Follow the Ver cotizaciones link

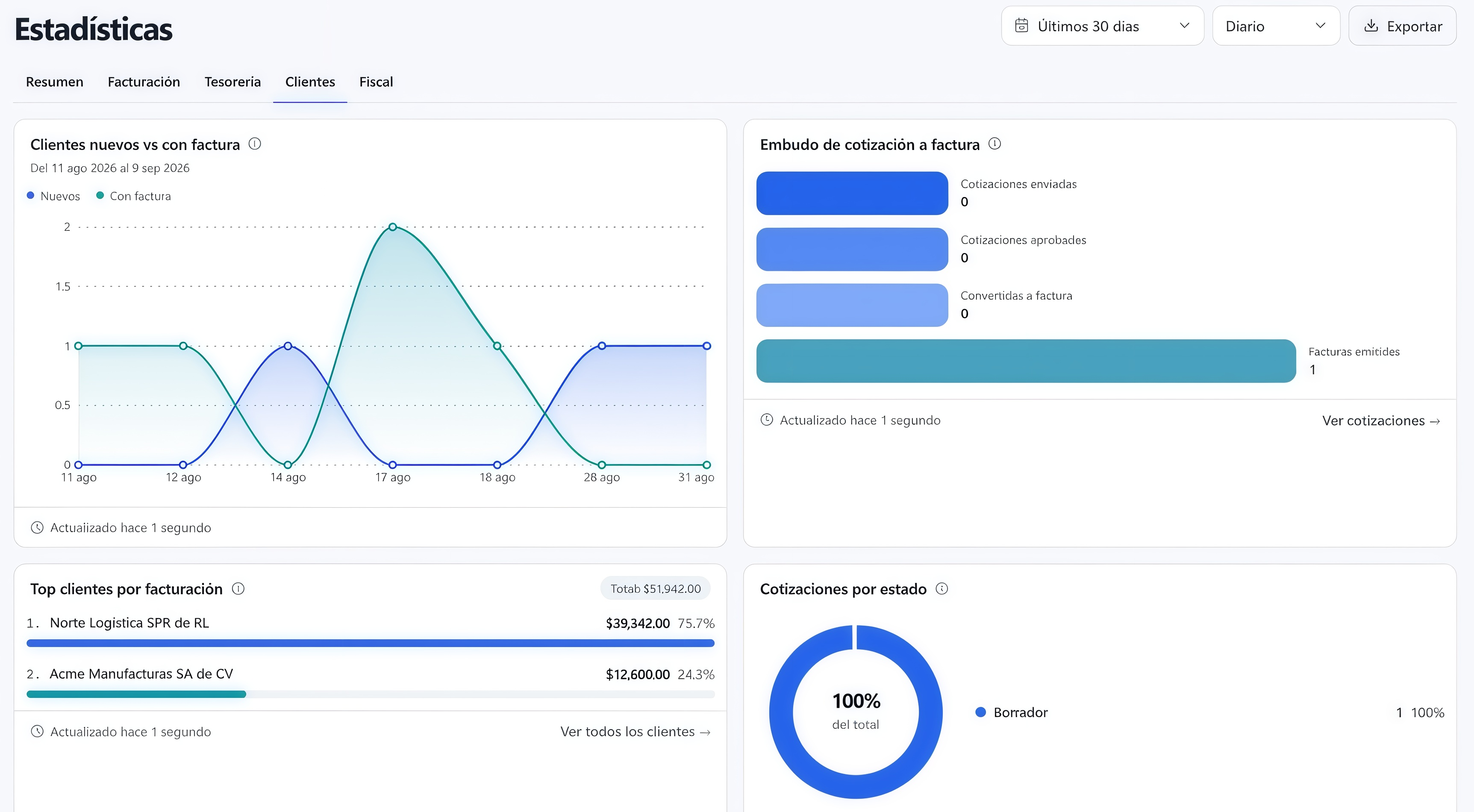1381,421
